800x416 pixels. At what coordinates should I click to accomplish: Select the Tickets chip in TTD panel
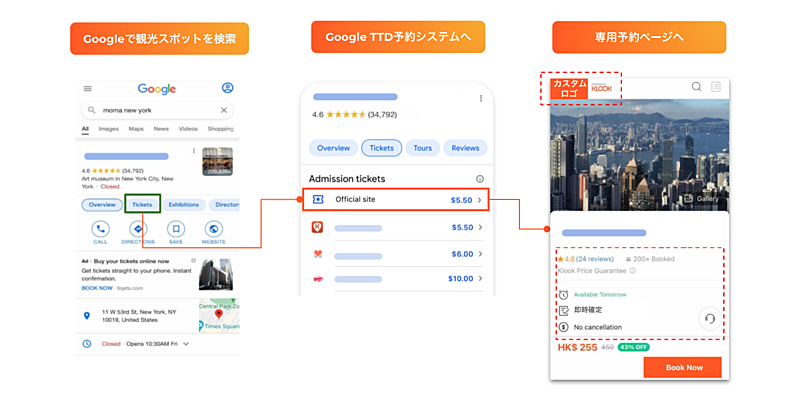point(382,148)
